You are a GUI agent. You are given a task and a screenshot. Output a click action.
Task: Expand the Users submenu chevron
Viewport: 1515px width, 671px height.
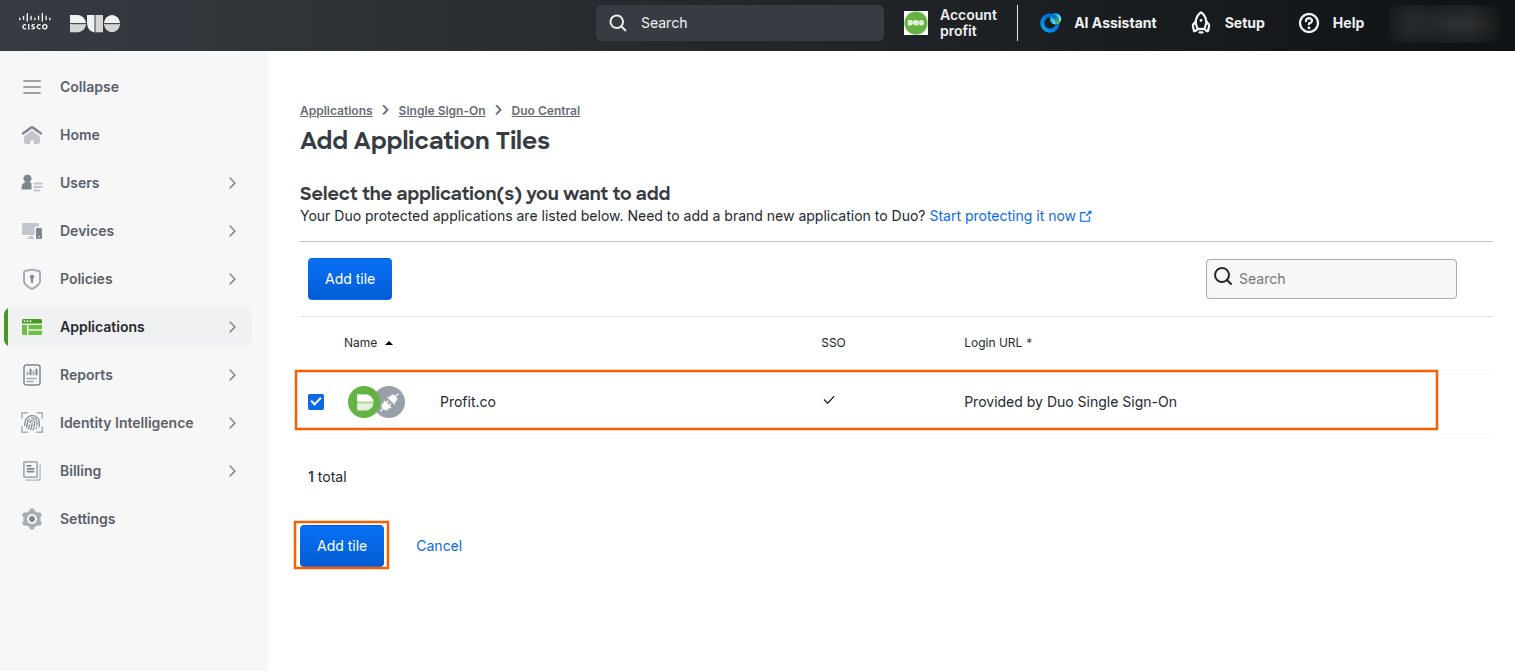232,183
